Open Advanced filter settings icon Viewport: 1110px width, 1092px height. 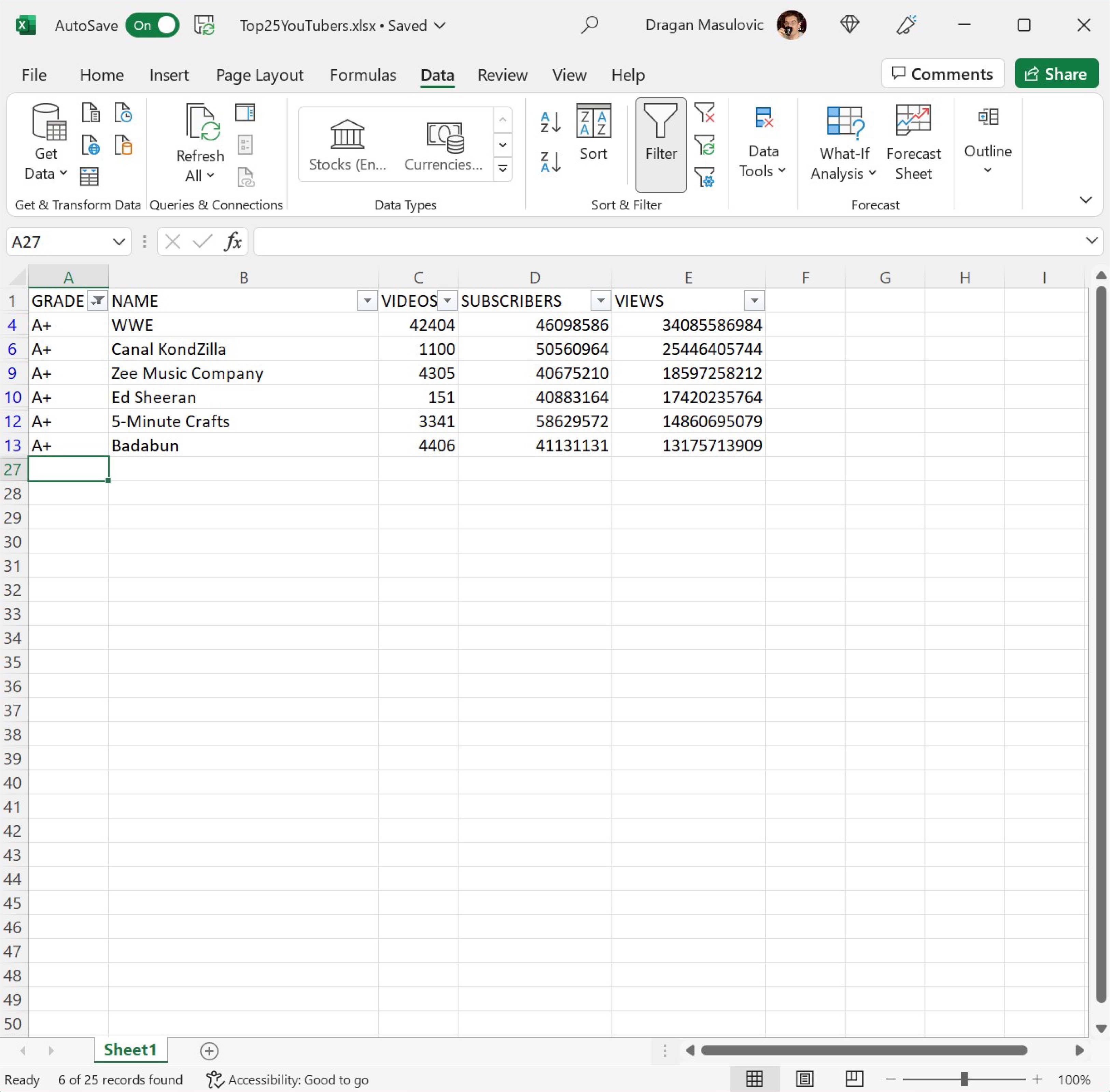tap(704, 177)
